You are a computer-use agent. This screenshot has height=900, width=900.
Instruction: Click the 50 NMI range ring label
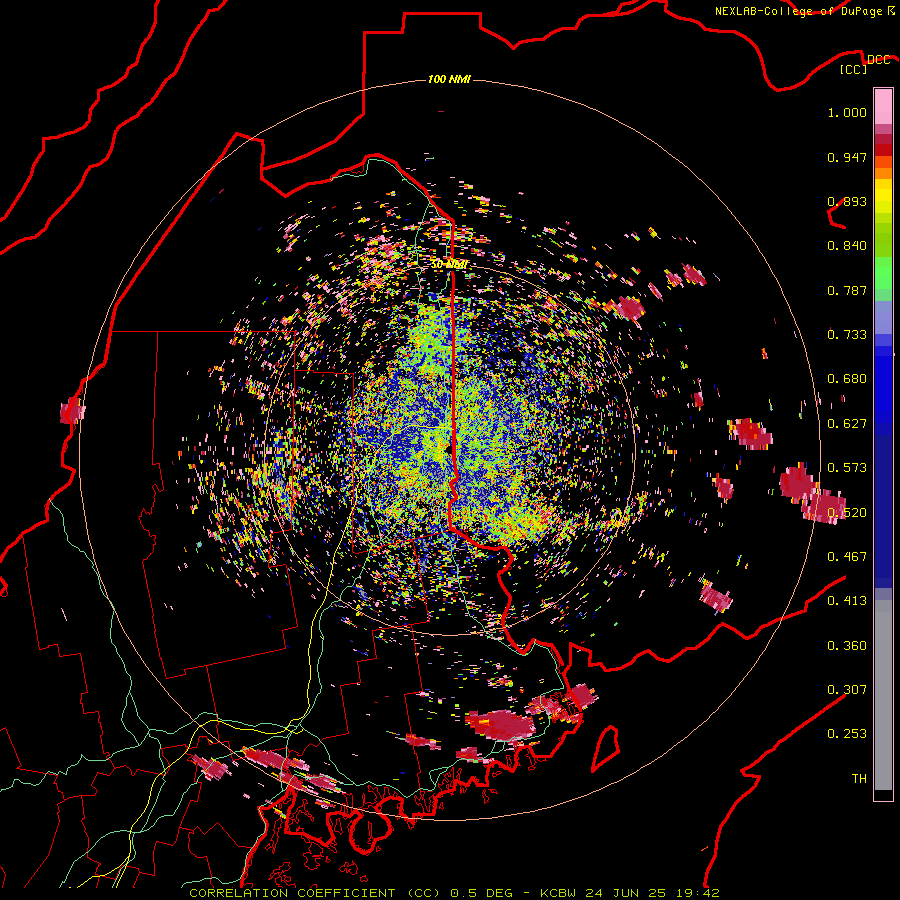click(449, 265)
